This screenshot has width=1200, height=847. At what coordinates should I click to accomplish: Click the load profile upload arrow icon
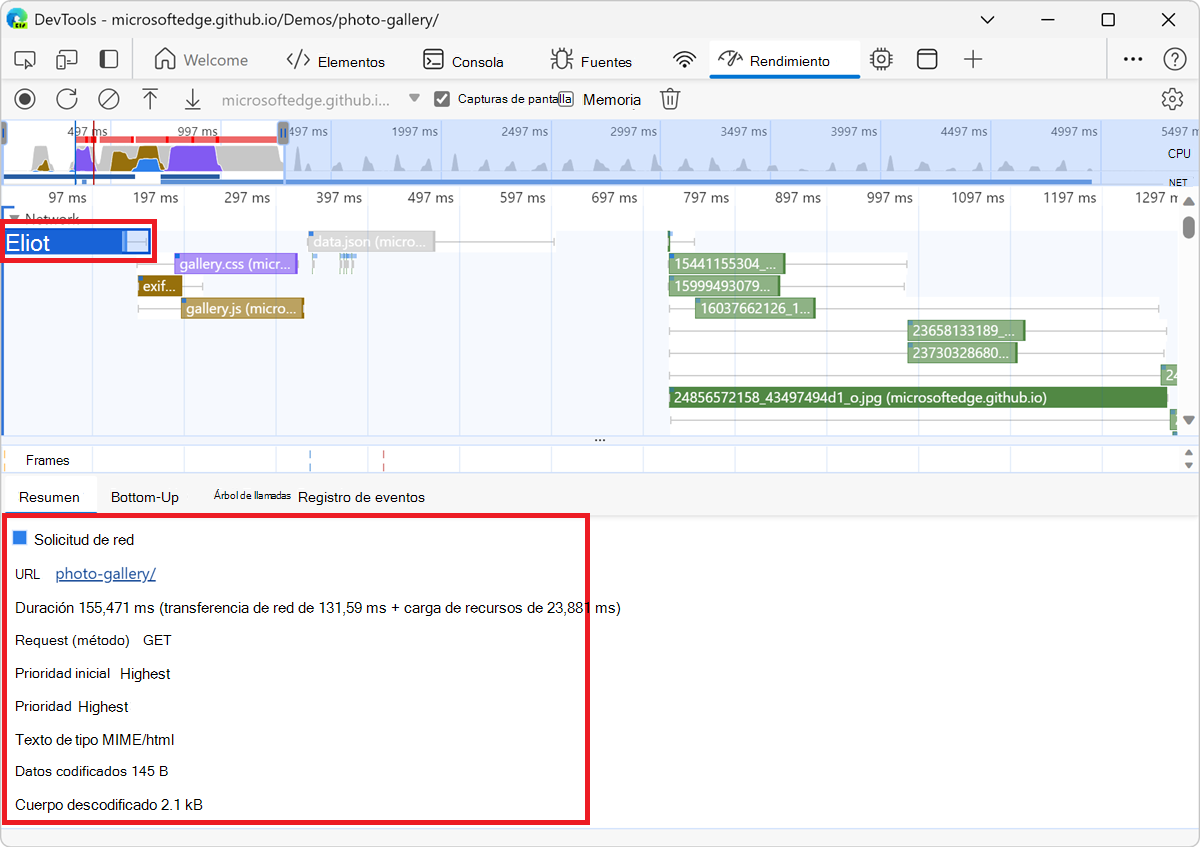[x=150, y=99]
